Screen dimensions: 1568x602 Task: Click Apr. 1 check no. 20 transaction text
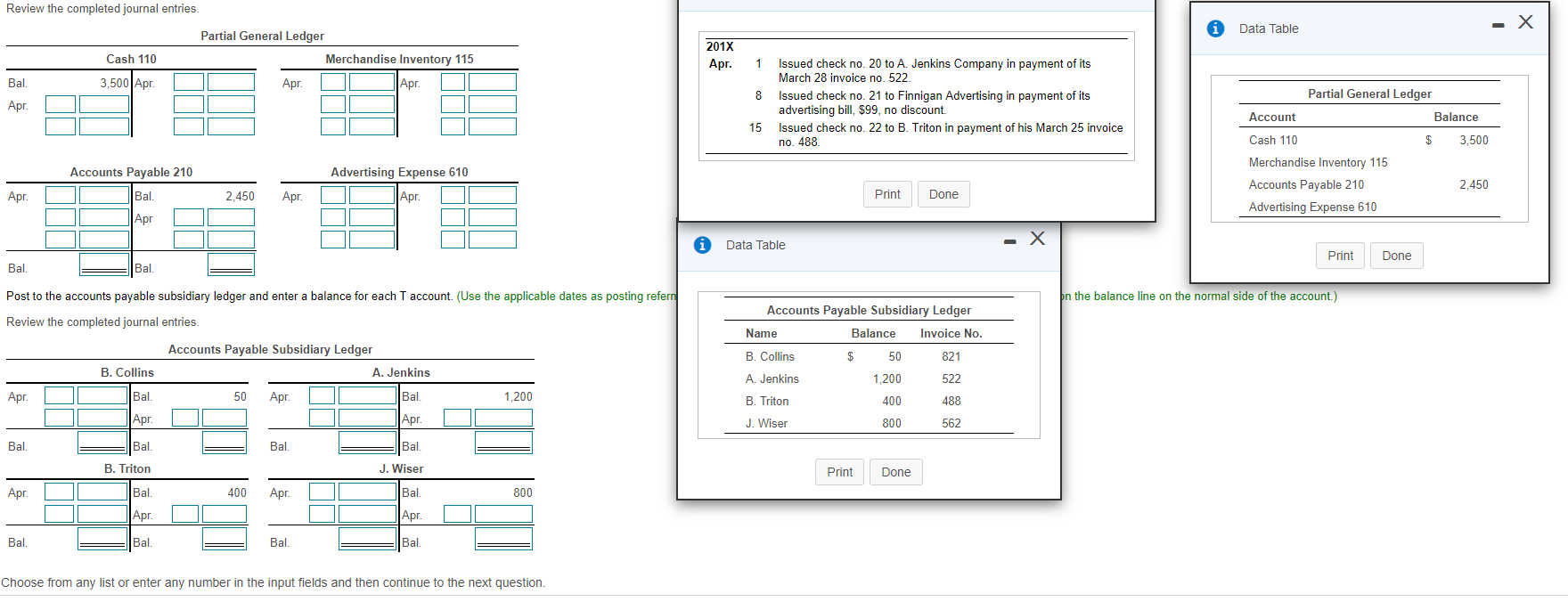coord(935,70)
